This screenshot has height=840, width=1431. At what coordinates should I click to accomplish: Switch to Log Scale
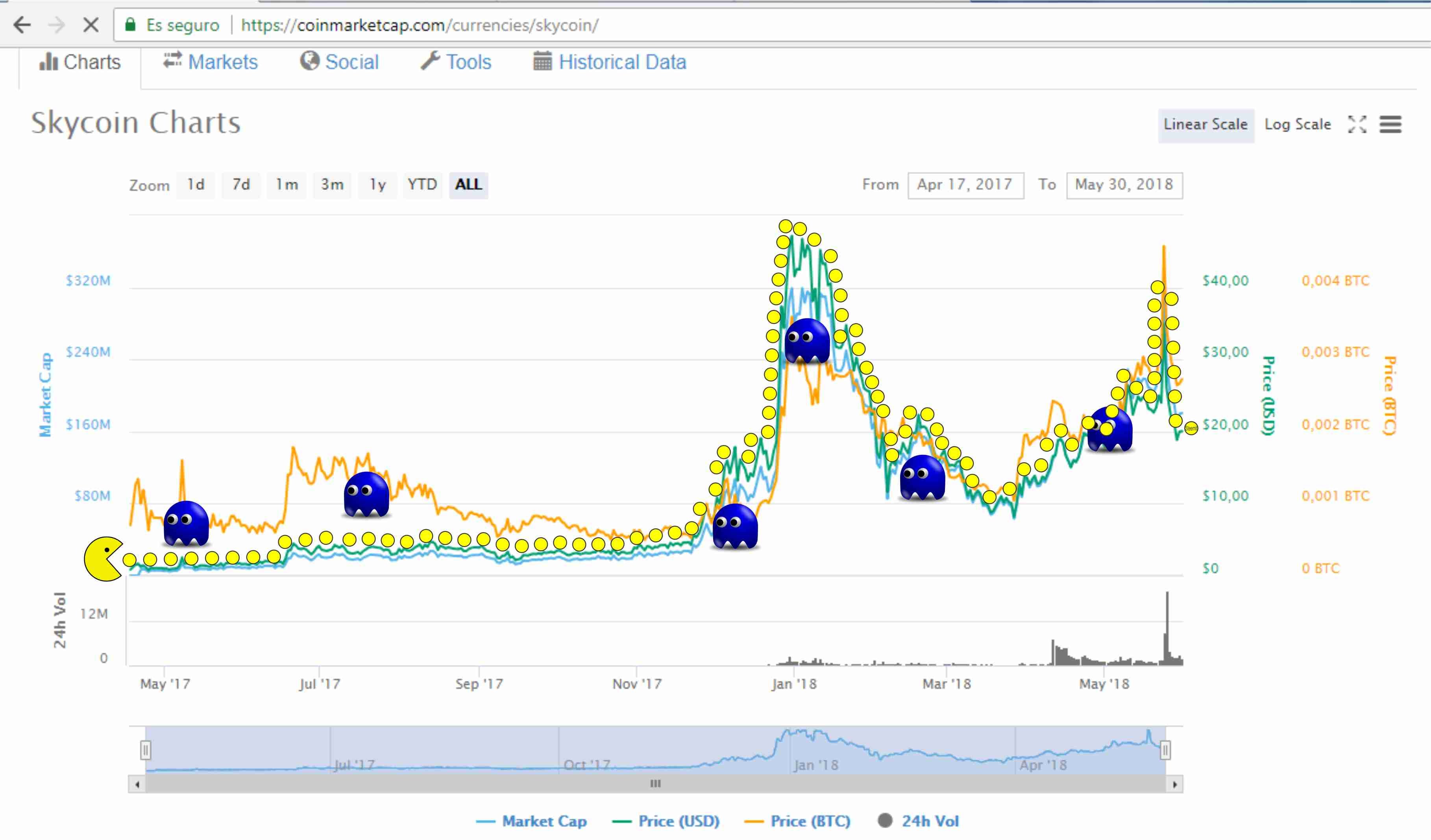[1298, 124]
